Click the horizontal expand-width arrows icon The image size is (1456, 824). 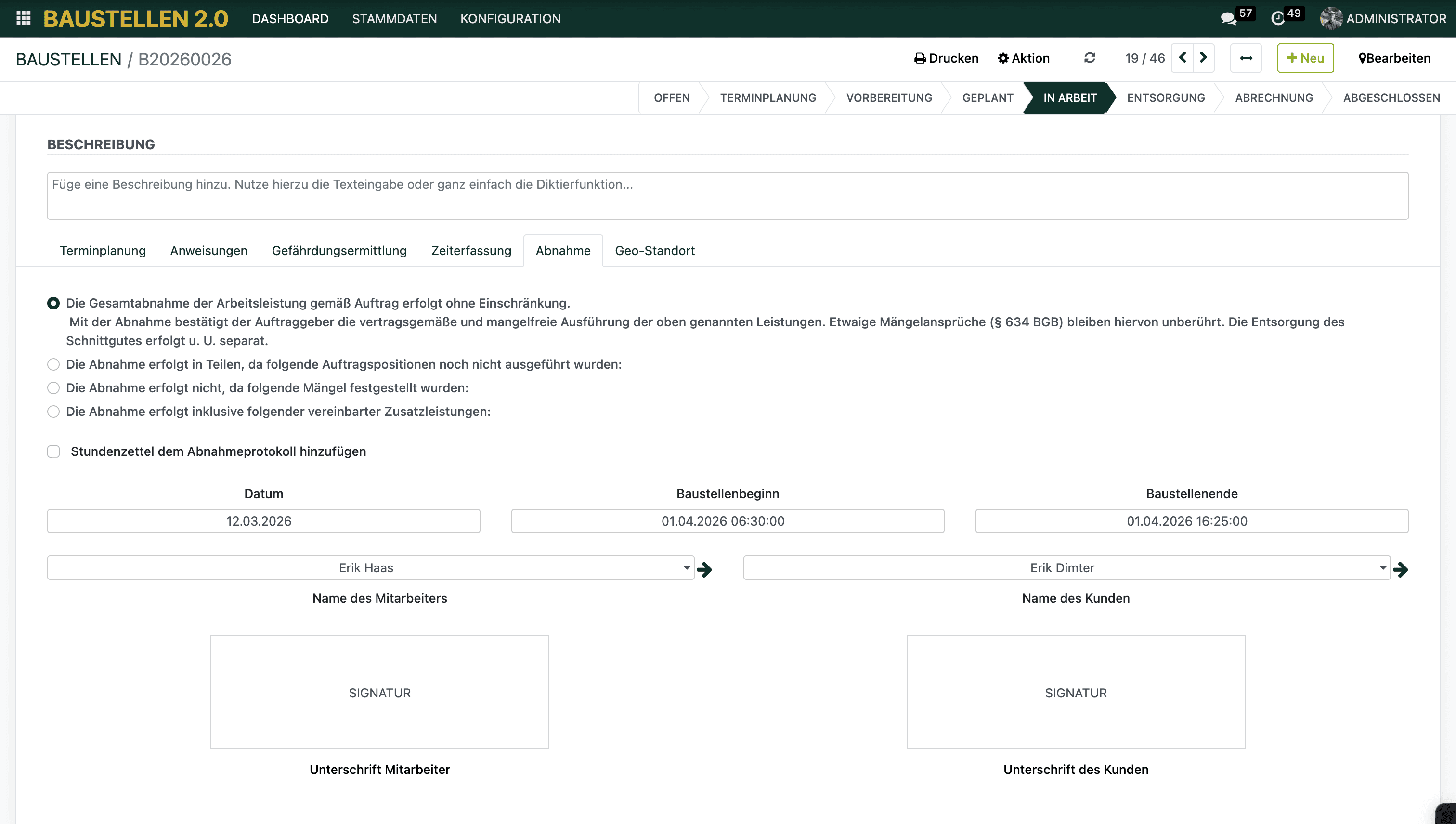(x=1246, y=58)
